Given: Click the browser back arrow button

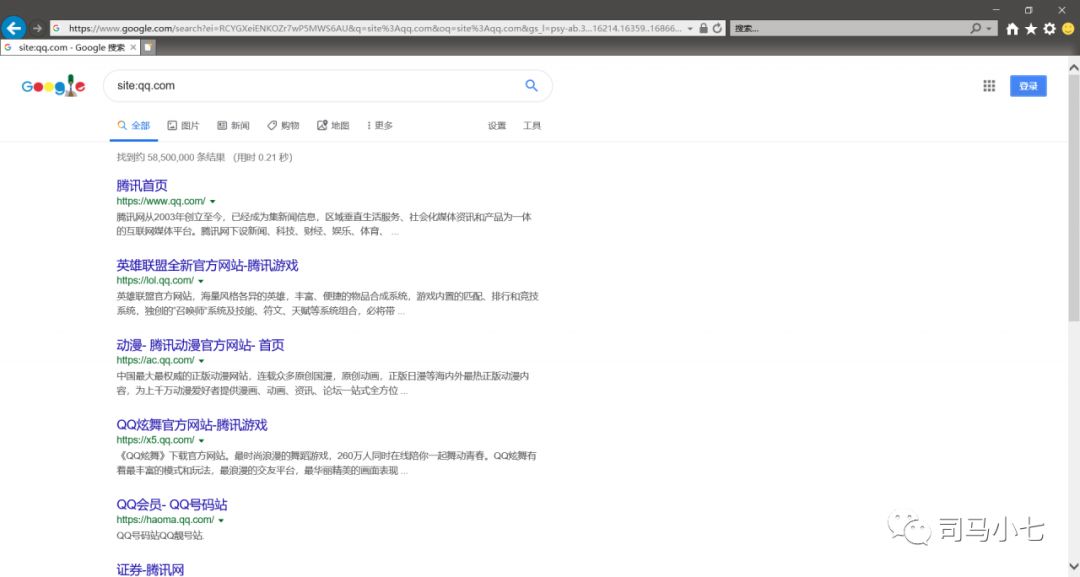Looking at the screenshot, I should [x=14, y=28].
